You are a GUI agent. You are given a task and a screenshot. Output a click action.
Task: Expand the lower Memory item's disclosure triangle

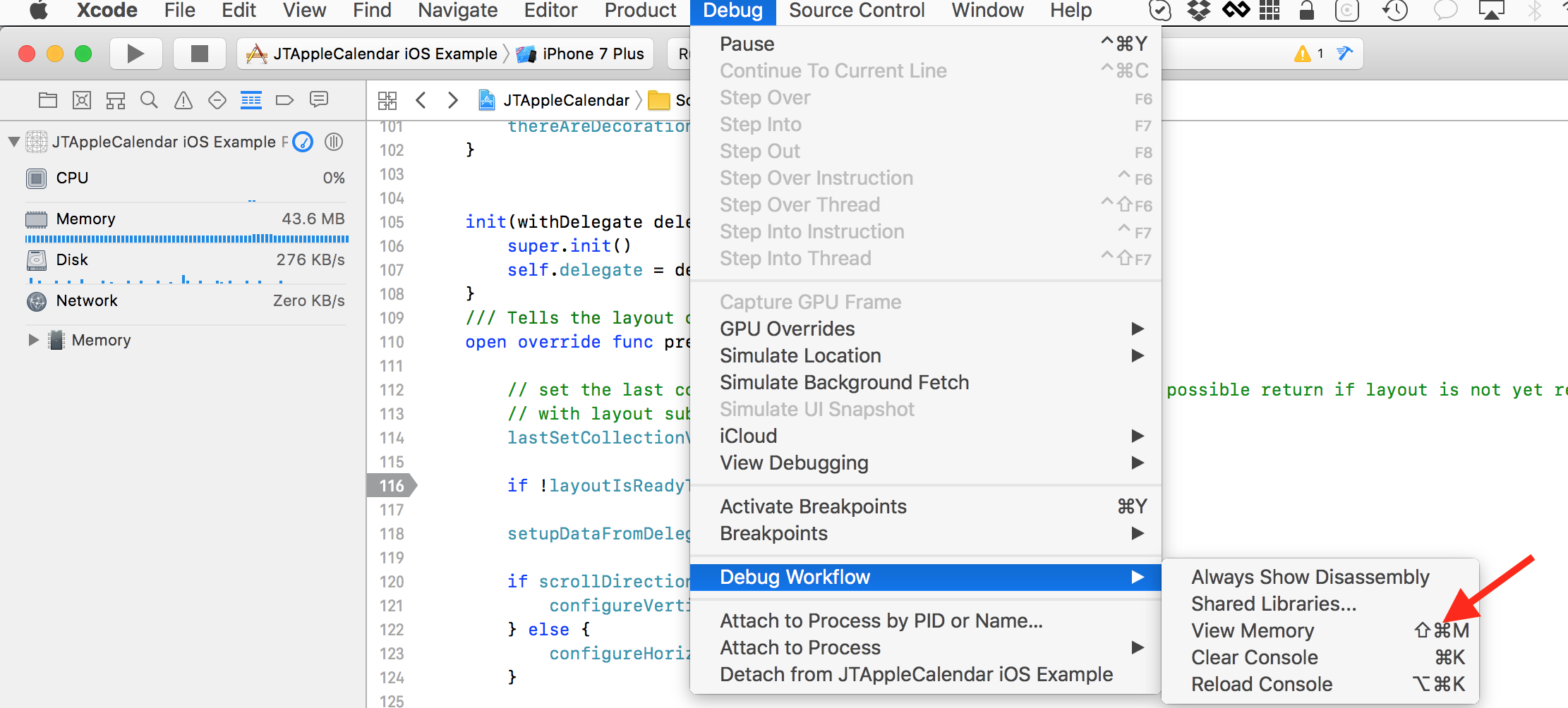click(x=33, y=340)
